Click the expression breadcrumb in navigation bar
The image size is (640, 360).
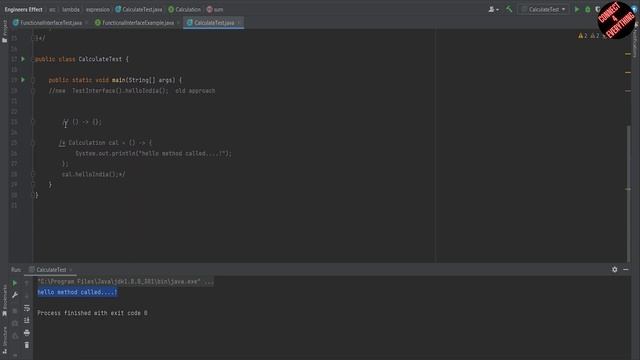point(98,9)
